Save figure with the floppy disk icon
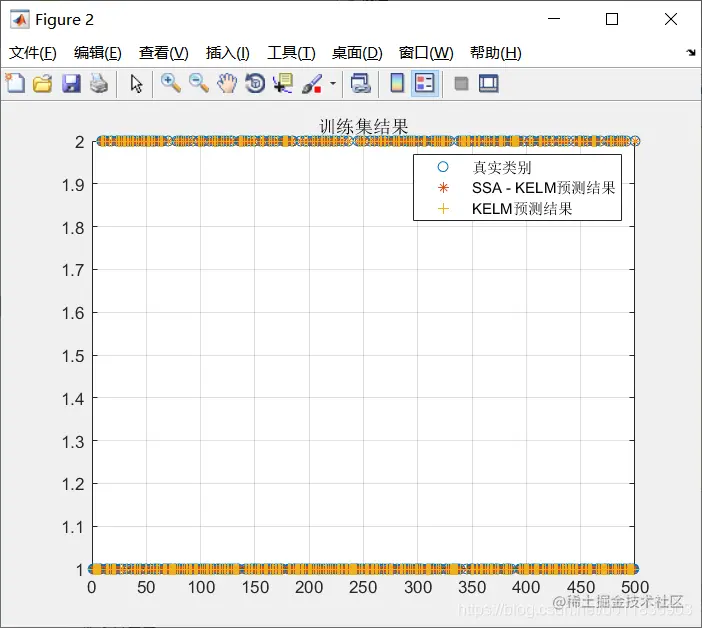 (x=71, y=84)
